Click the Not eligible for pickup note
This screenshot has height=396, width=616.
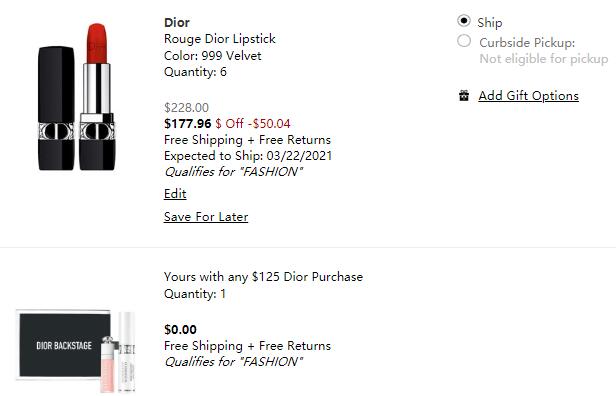[x=544, y=59]
